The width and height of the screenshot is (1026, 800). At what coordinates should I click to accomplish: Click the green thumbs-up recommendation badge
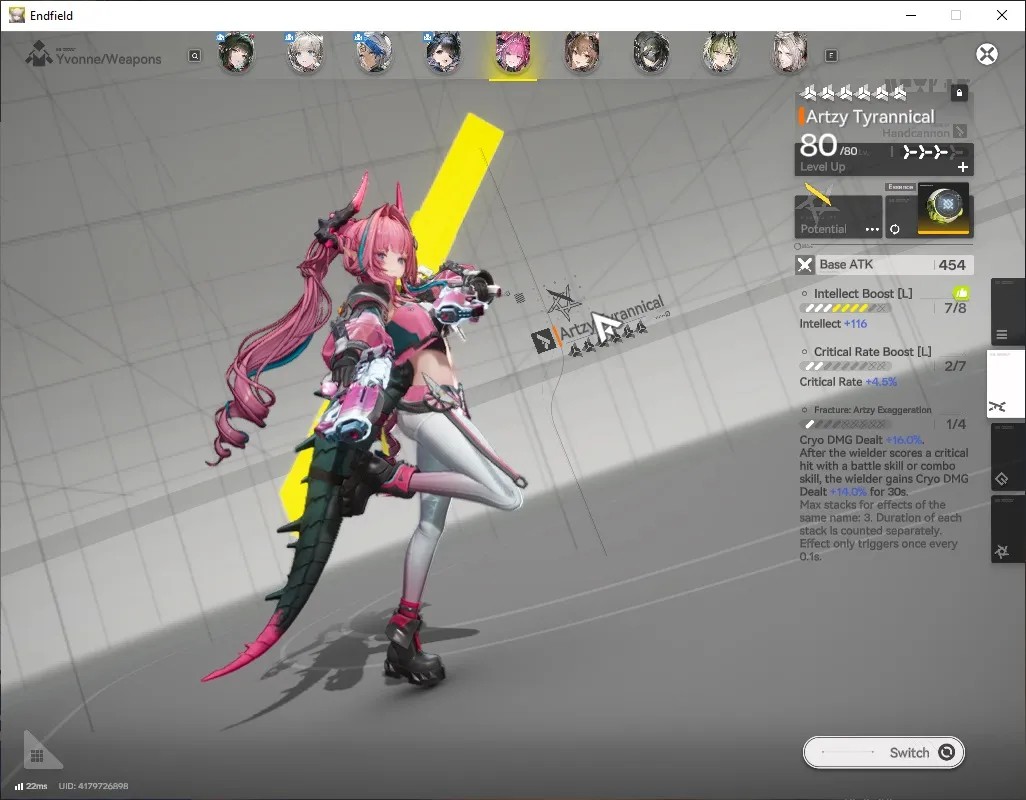[961, 293]
